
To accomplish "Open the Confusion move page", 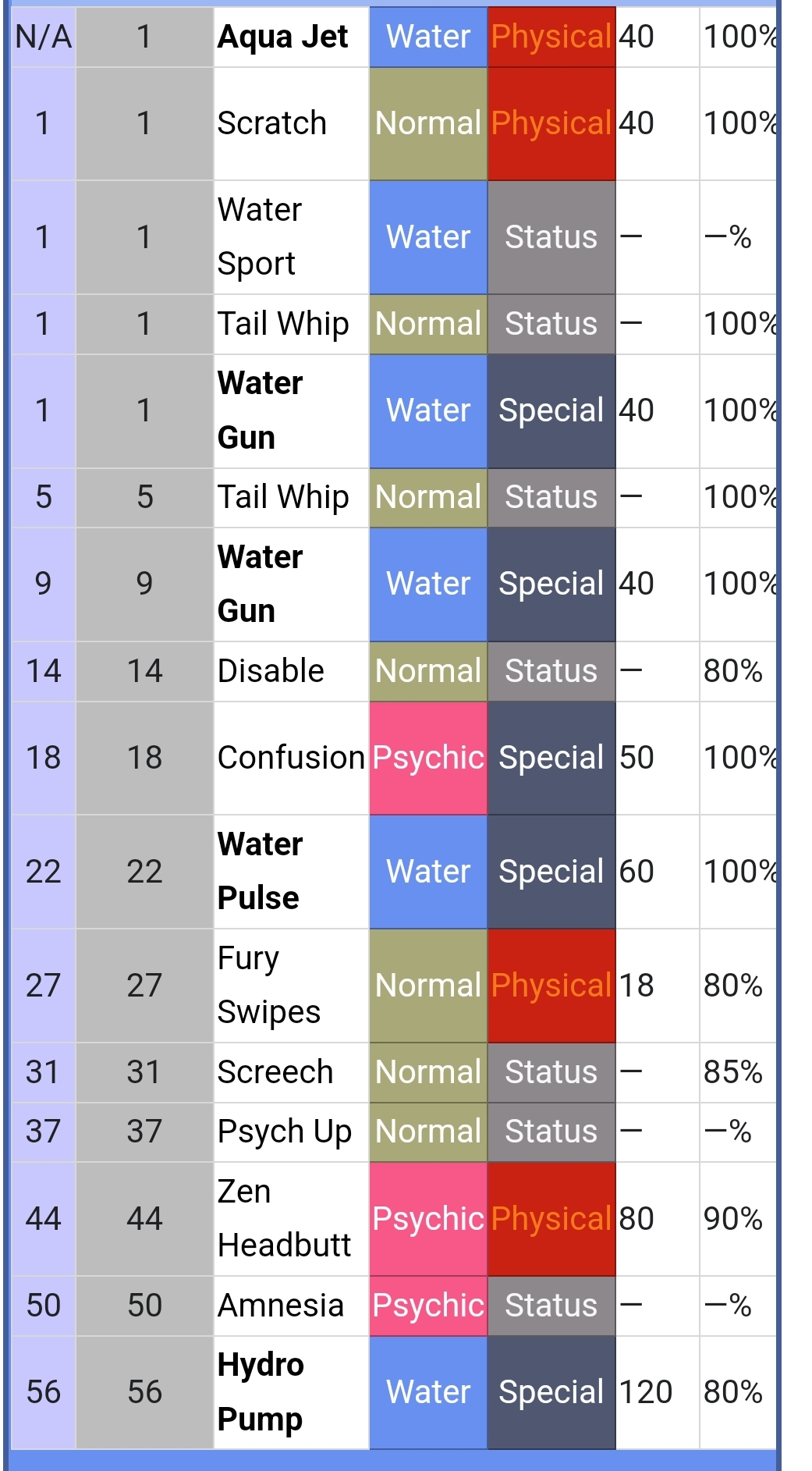I will click(291, 758).
